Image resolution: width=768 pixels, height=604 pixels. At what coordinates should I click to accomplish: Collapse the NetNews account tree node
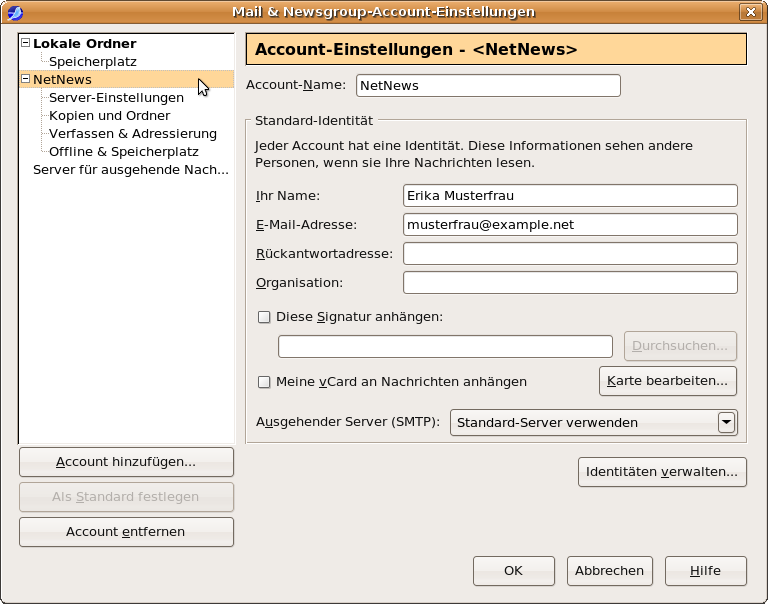click(x=25, y=79)
